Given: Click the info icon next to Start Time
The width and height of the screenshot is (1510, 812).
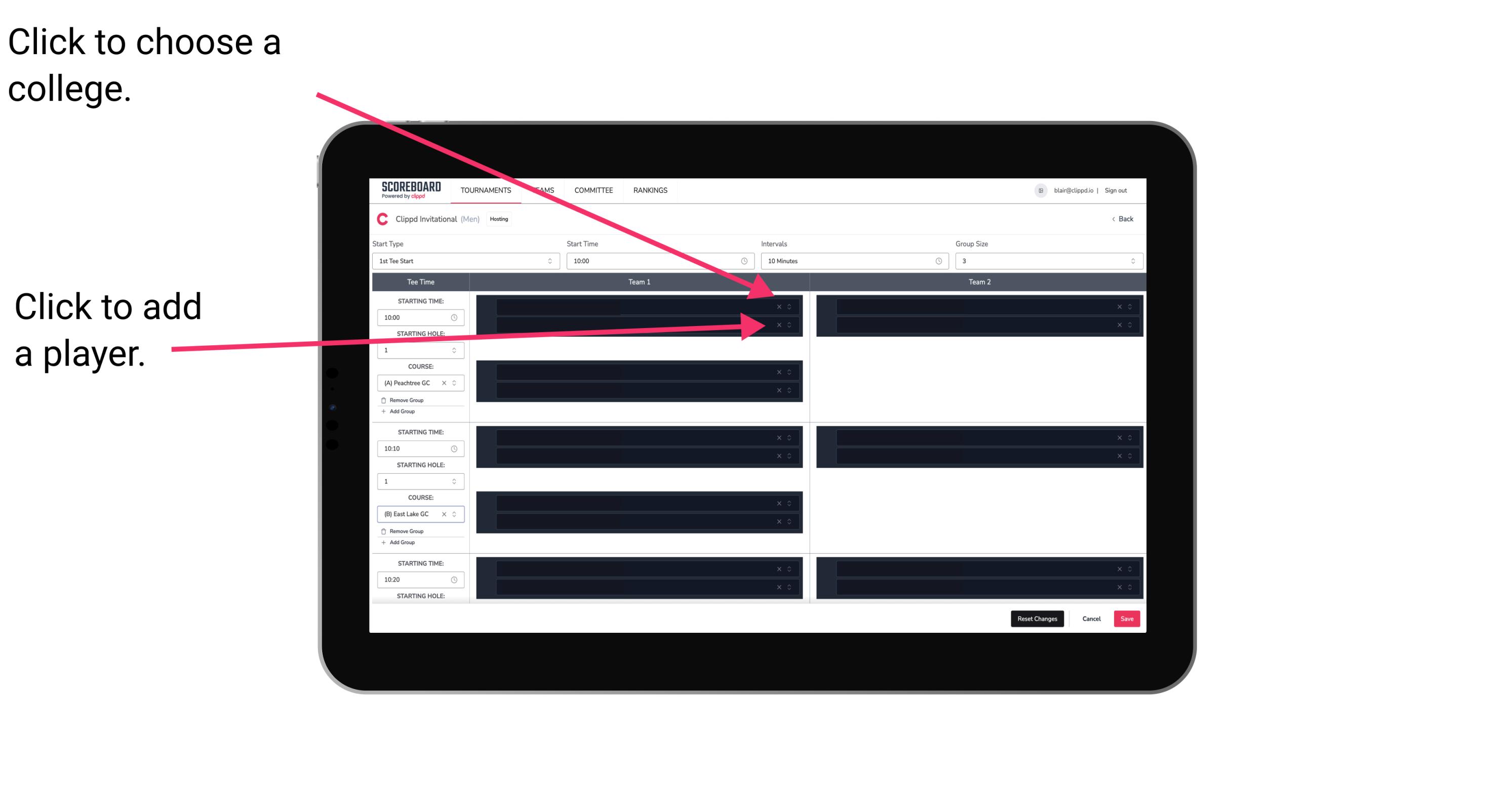Looking at the screenshot, I should (748, 261).
